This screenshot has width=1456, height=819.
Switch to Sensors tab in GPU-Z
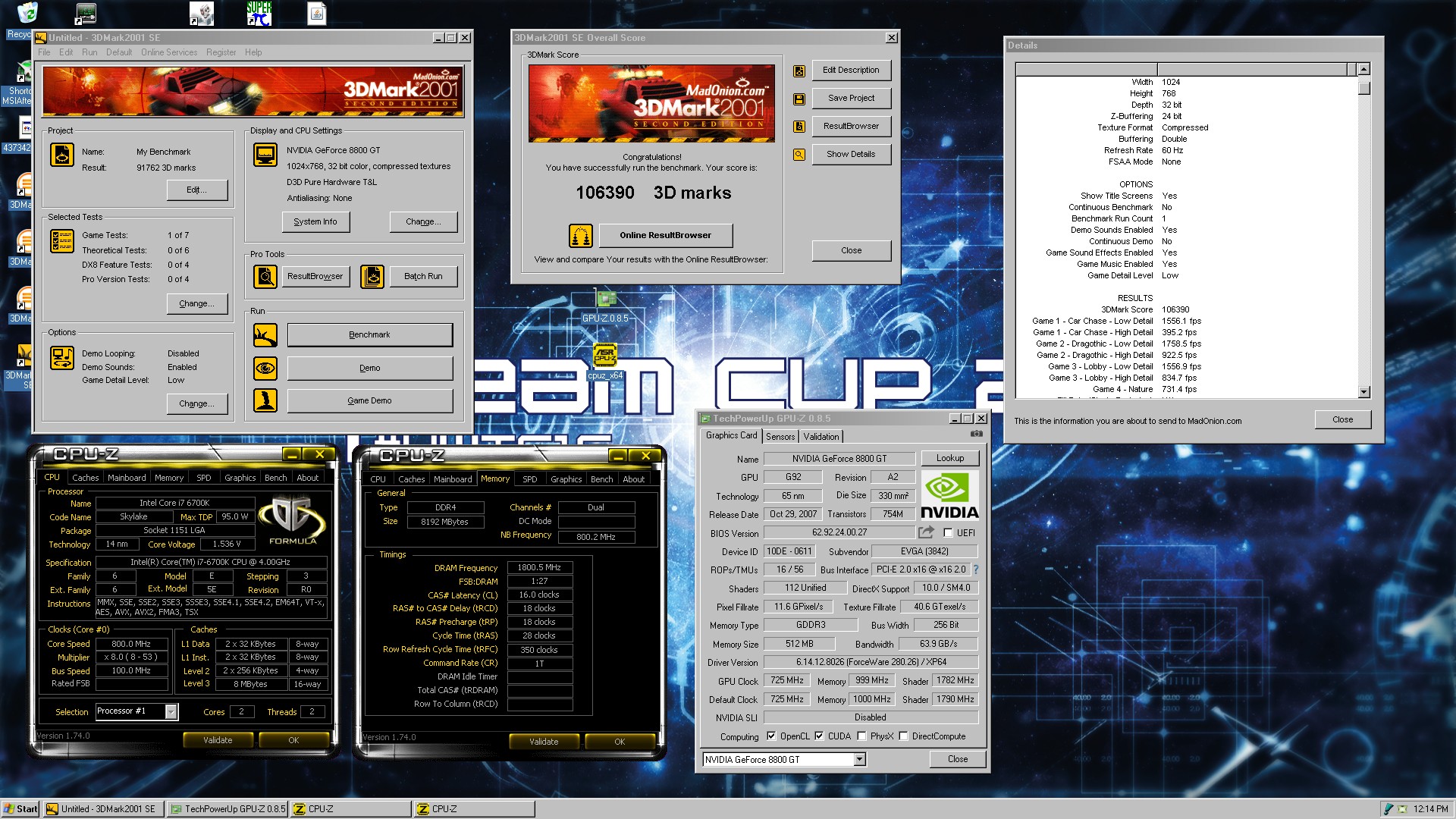pyautogui.click(x=780, y=437)
